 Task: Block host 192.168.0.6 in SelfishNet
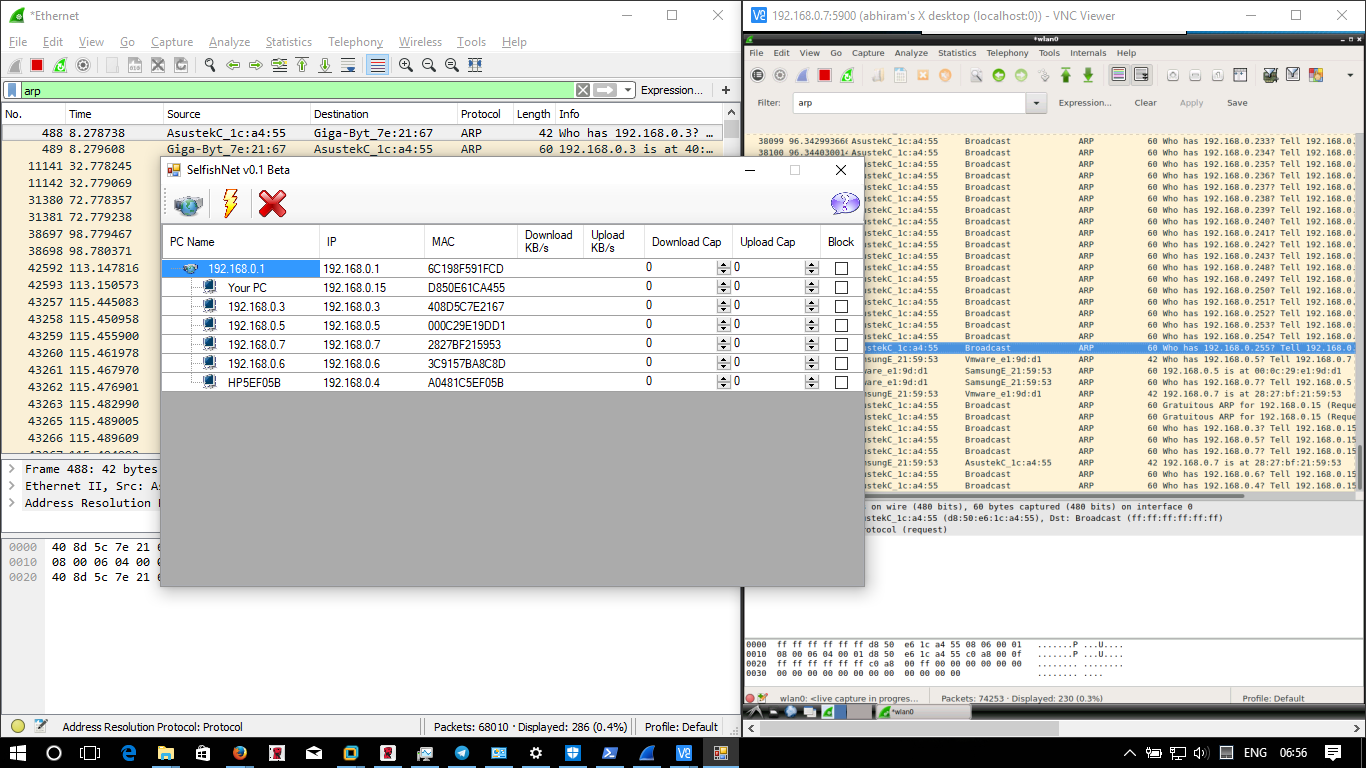(x=841, y=364)
